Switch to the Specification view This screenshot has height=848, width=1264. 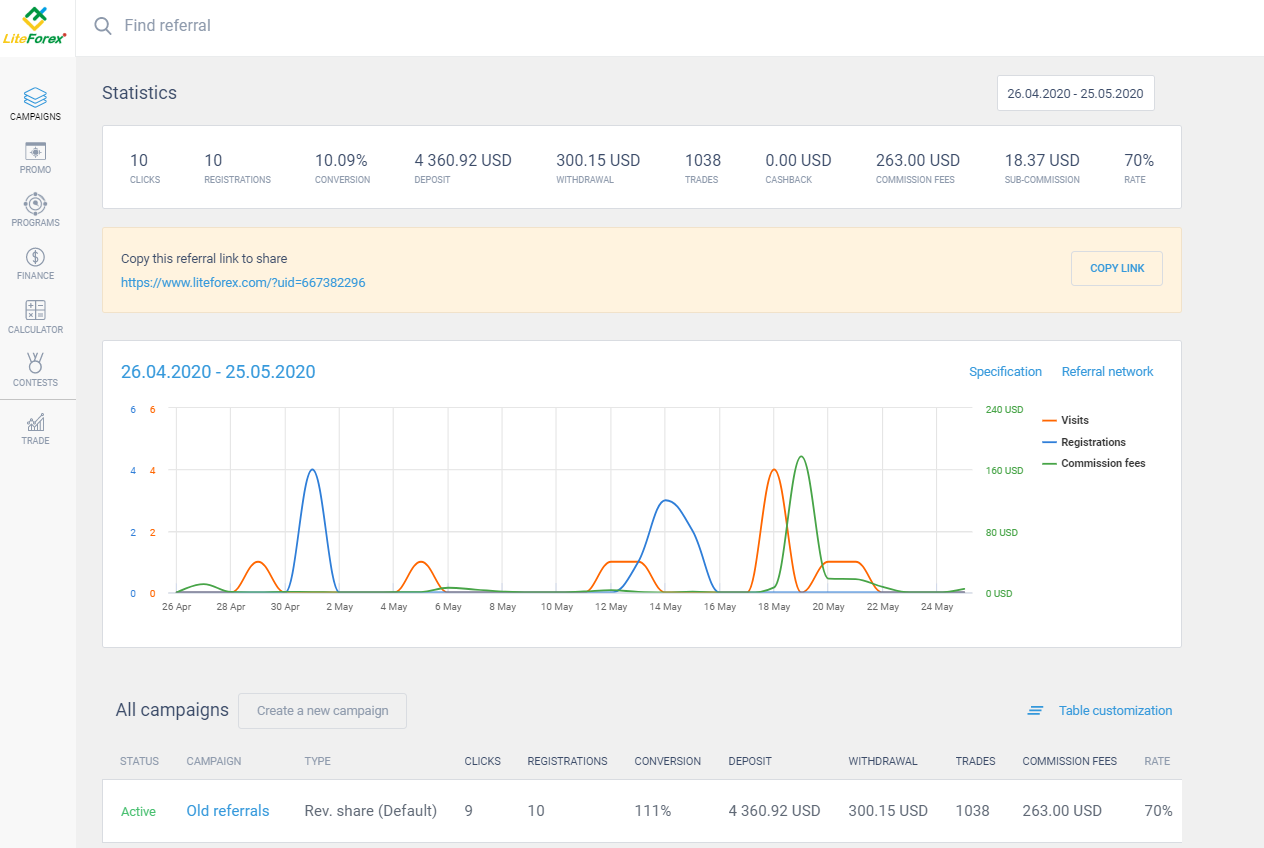click(1005, 372)
